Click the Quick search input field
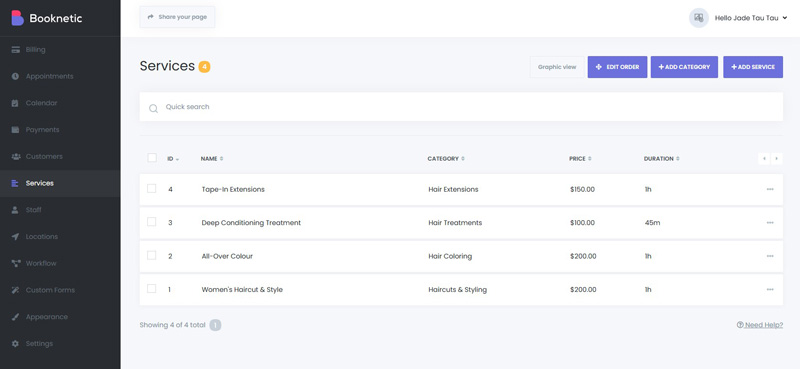The image size is (800, 369). coord(461,107)
